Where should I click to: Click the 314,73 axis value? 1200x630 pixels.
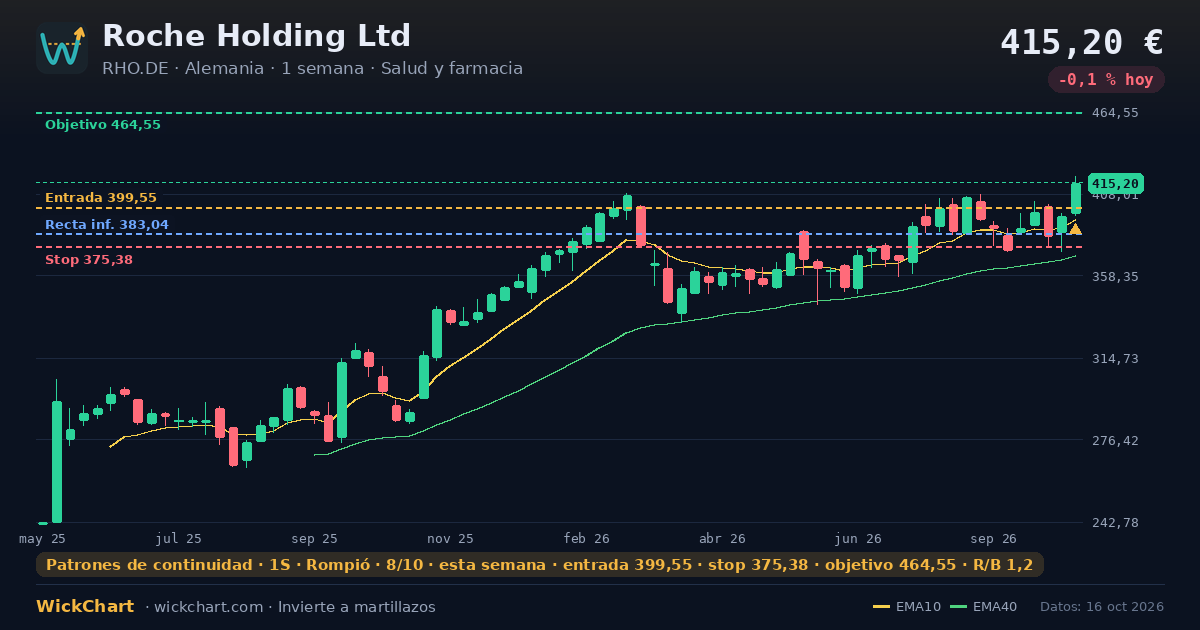[x=1115, y=358]
